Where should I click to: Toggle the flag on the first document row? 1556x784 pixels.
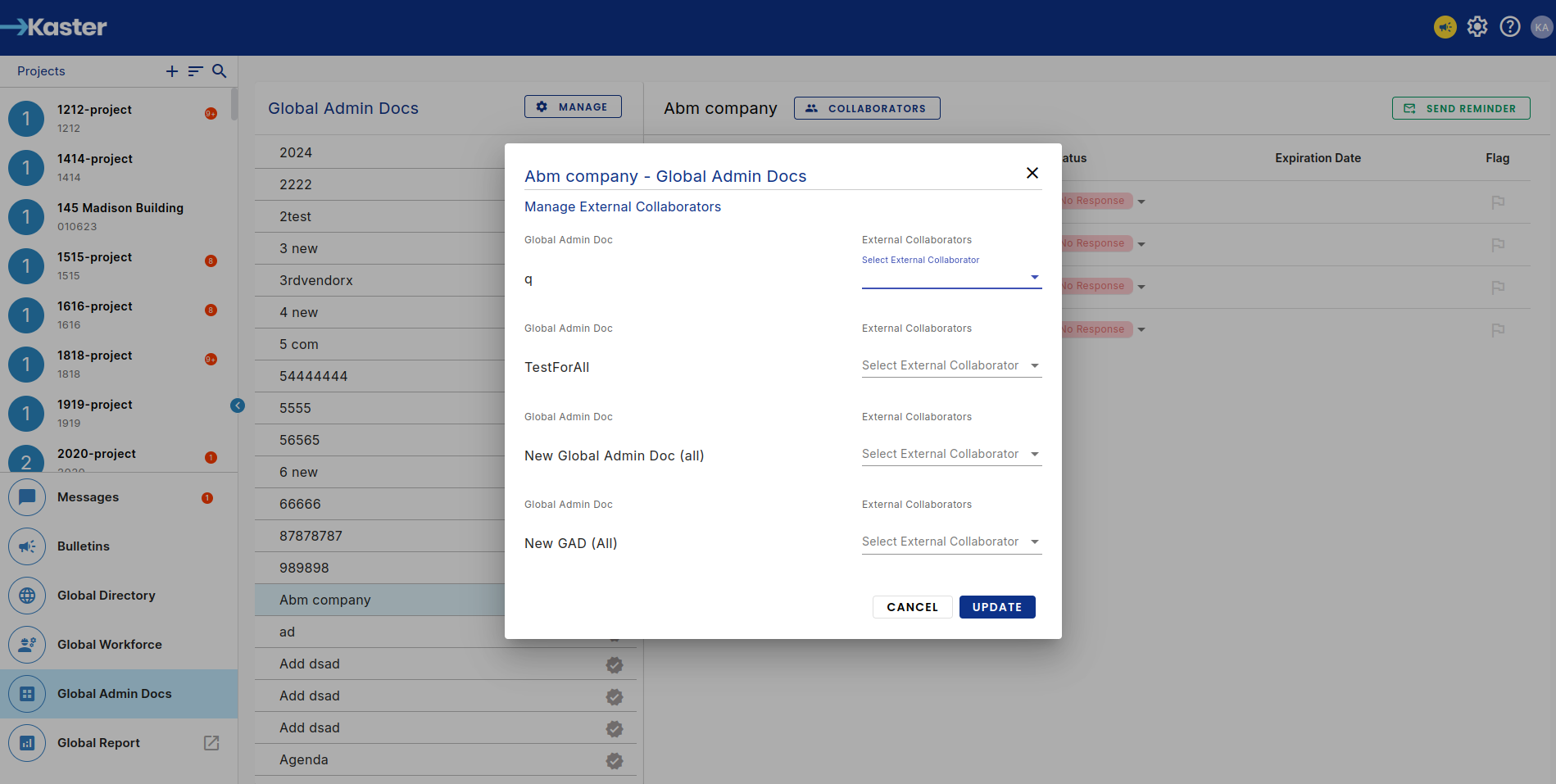[x=1498, y=202]
